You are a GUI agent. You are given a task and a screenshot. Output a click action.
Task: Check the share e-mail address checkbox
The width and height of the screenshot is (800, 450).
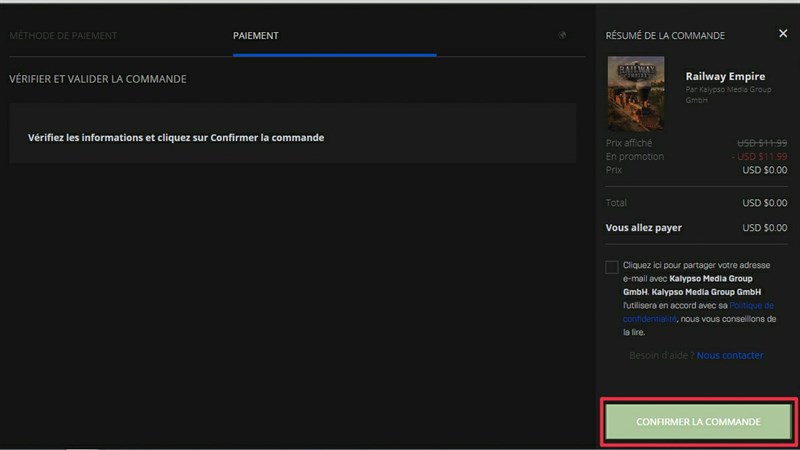(612, 267)
